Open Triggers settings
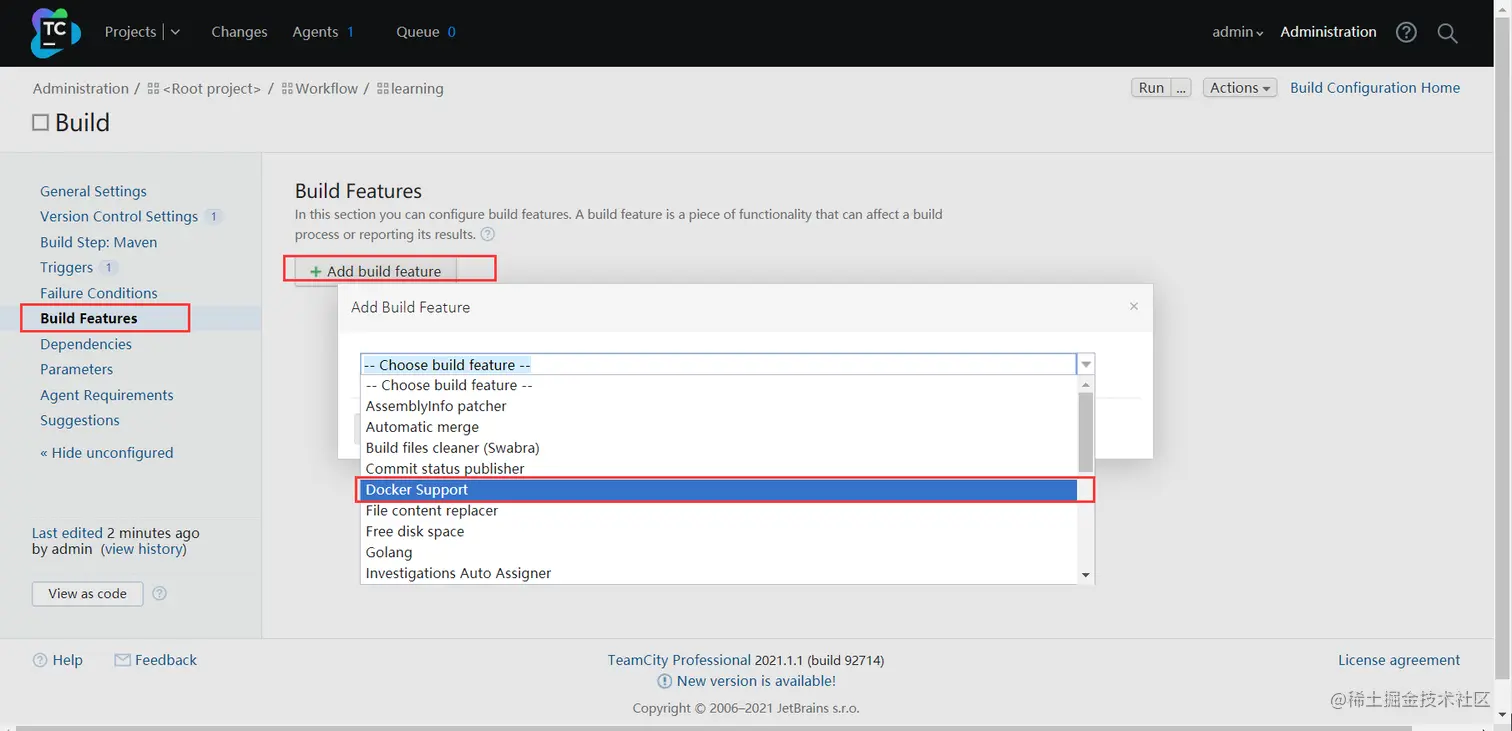The height and width of the screenshot is (731, 1512). click(66, 267)
